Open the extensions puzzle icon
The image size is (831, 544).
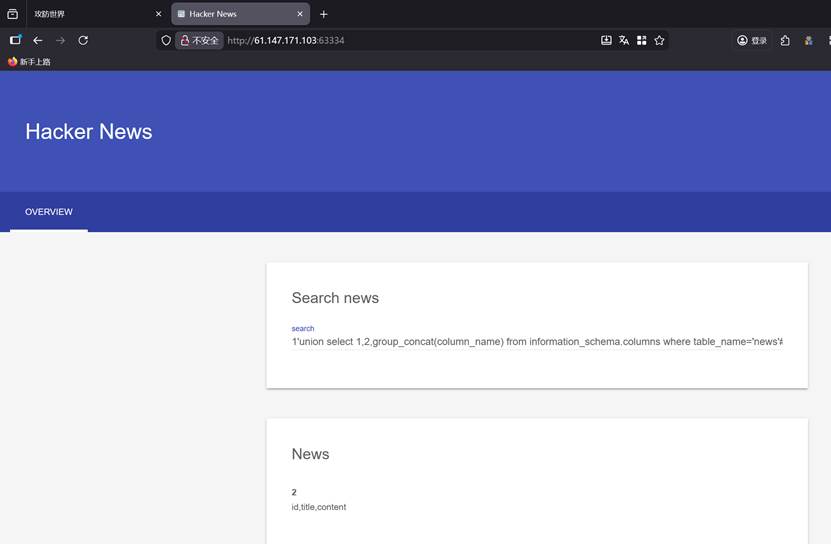click(x=785, y=40)
